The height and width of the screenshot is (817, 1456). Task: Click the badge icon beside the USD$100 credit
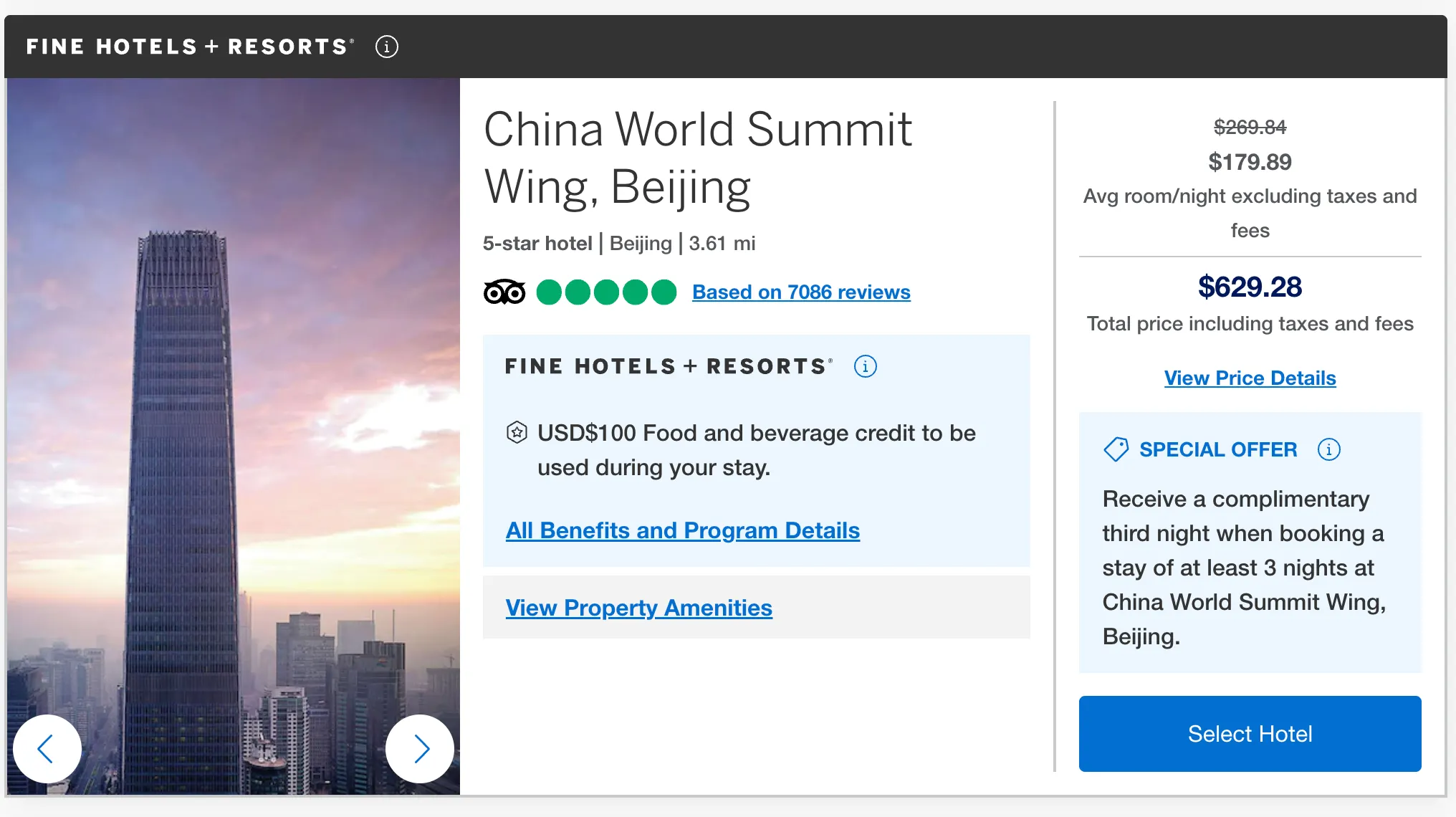point(517,433)
